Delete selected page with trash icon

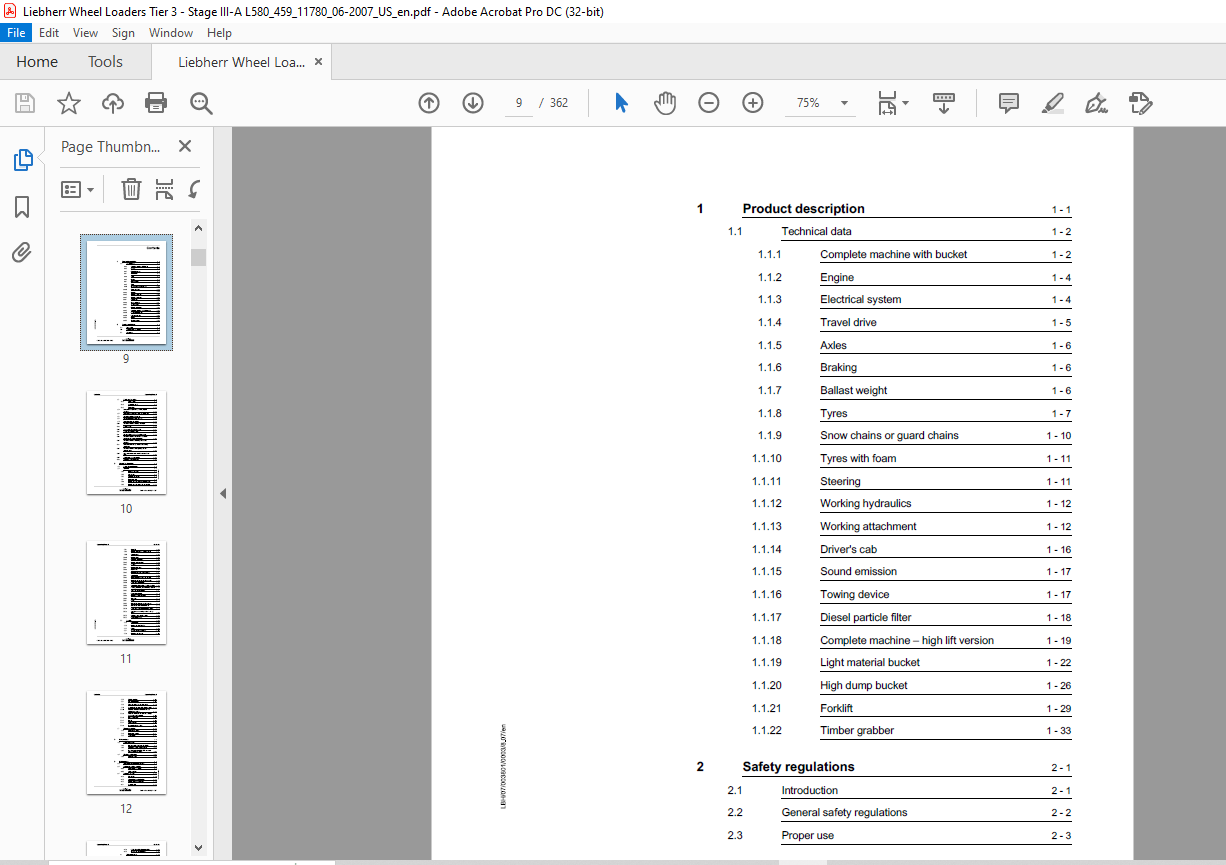point(131,189)
